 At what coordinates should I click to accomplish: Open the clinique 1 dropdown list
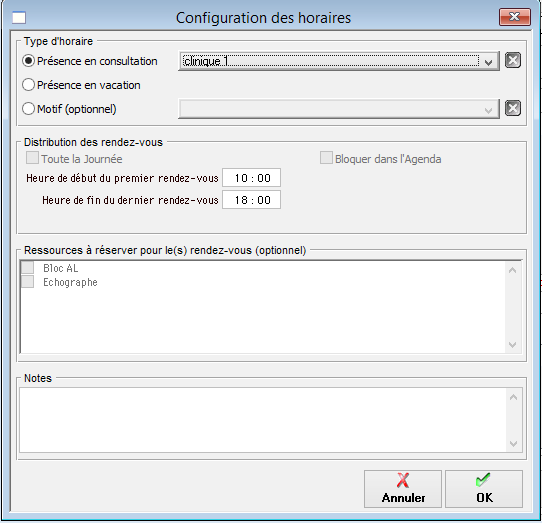point(488,62)
